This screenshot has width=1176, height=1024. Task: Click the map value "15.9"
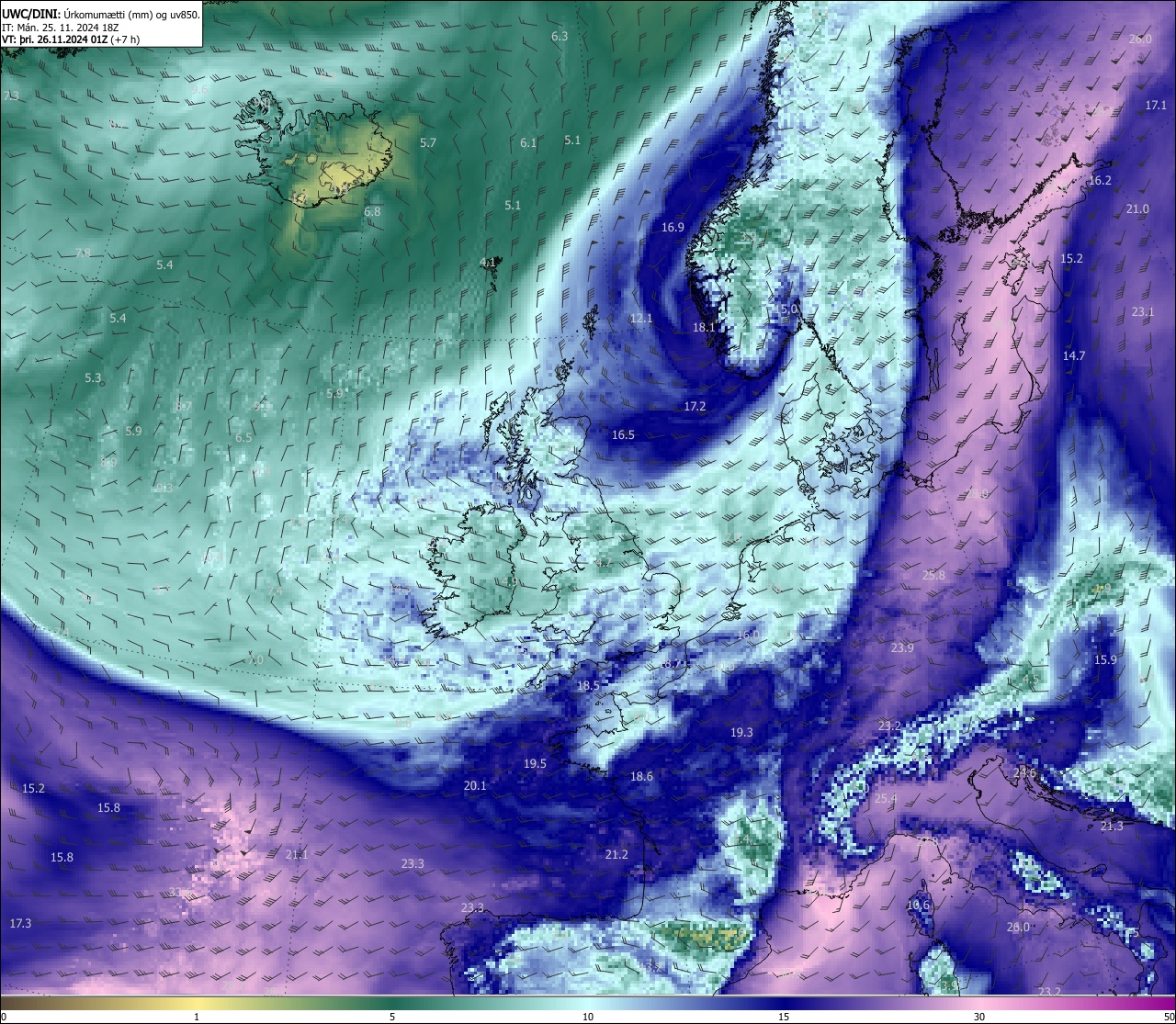[1105, 659]
